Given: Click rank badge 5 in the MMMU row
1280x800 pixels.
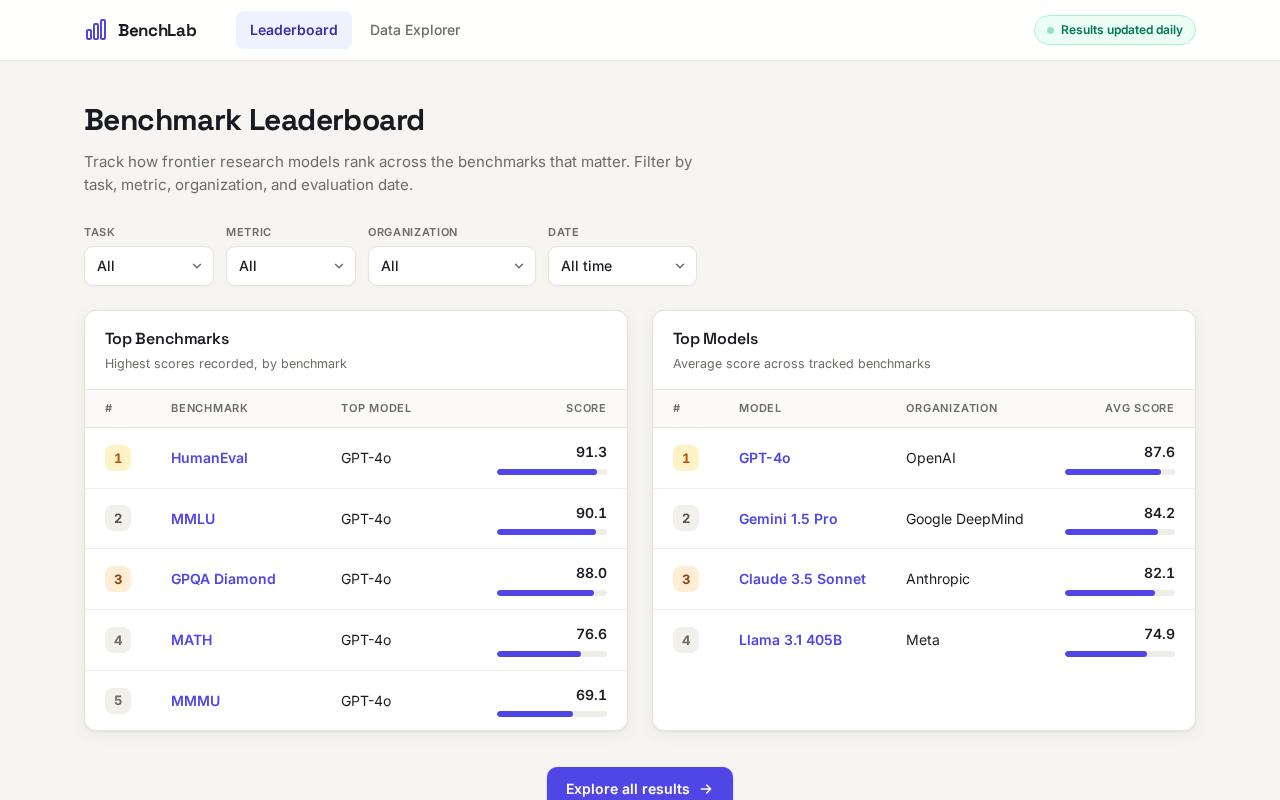Looking at the screenshot, I should click(118, 701).
